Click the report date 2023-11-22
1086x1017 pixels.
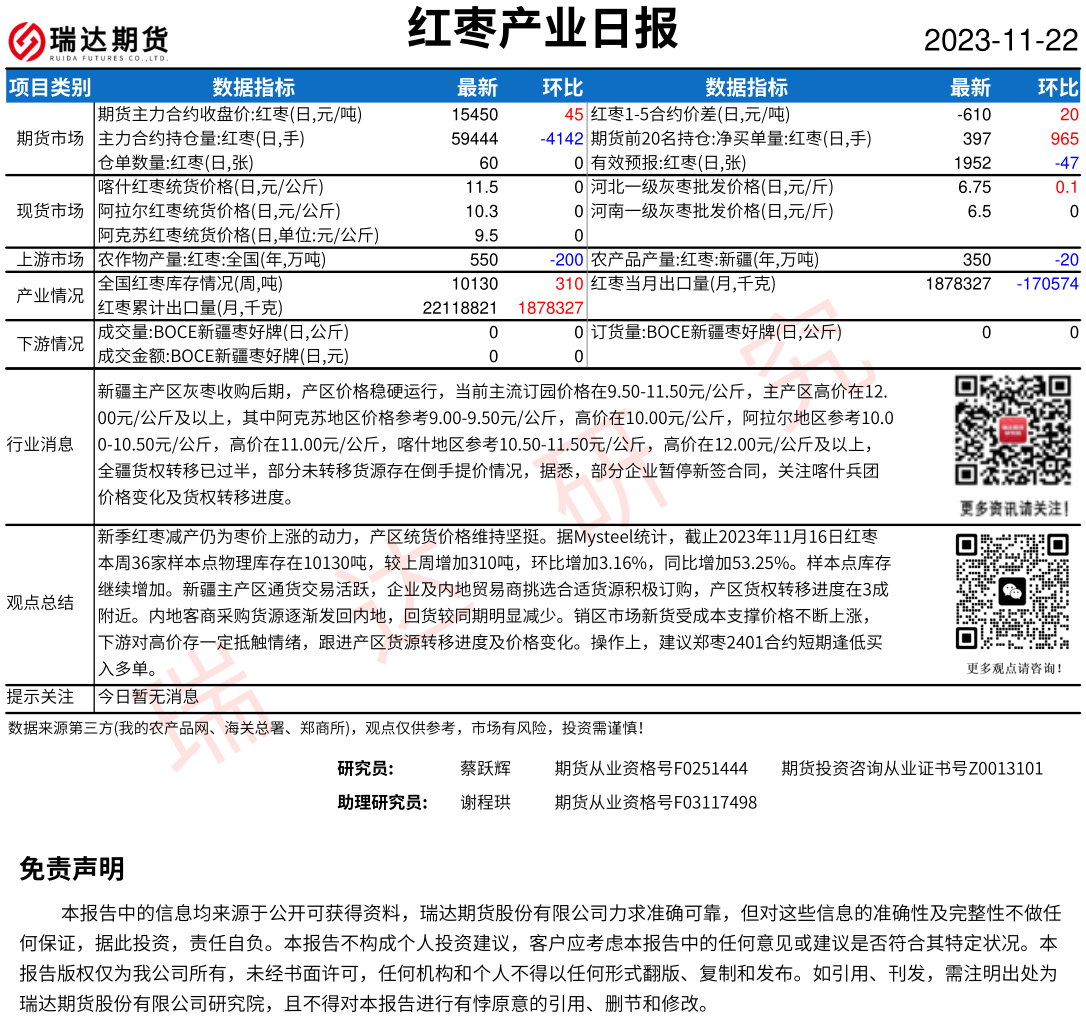click(1001, 41)
